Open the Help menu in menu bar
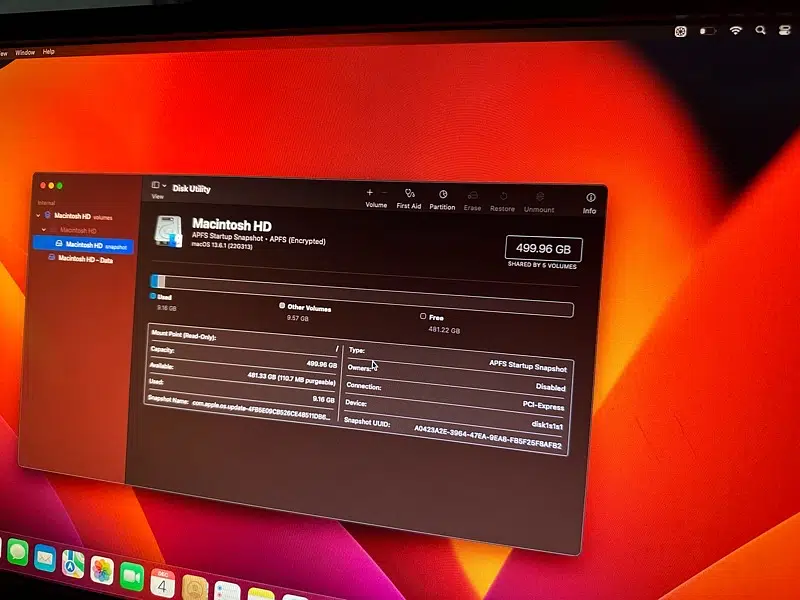This screenshot has height=600, width=800. pos(48,52)
